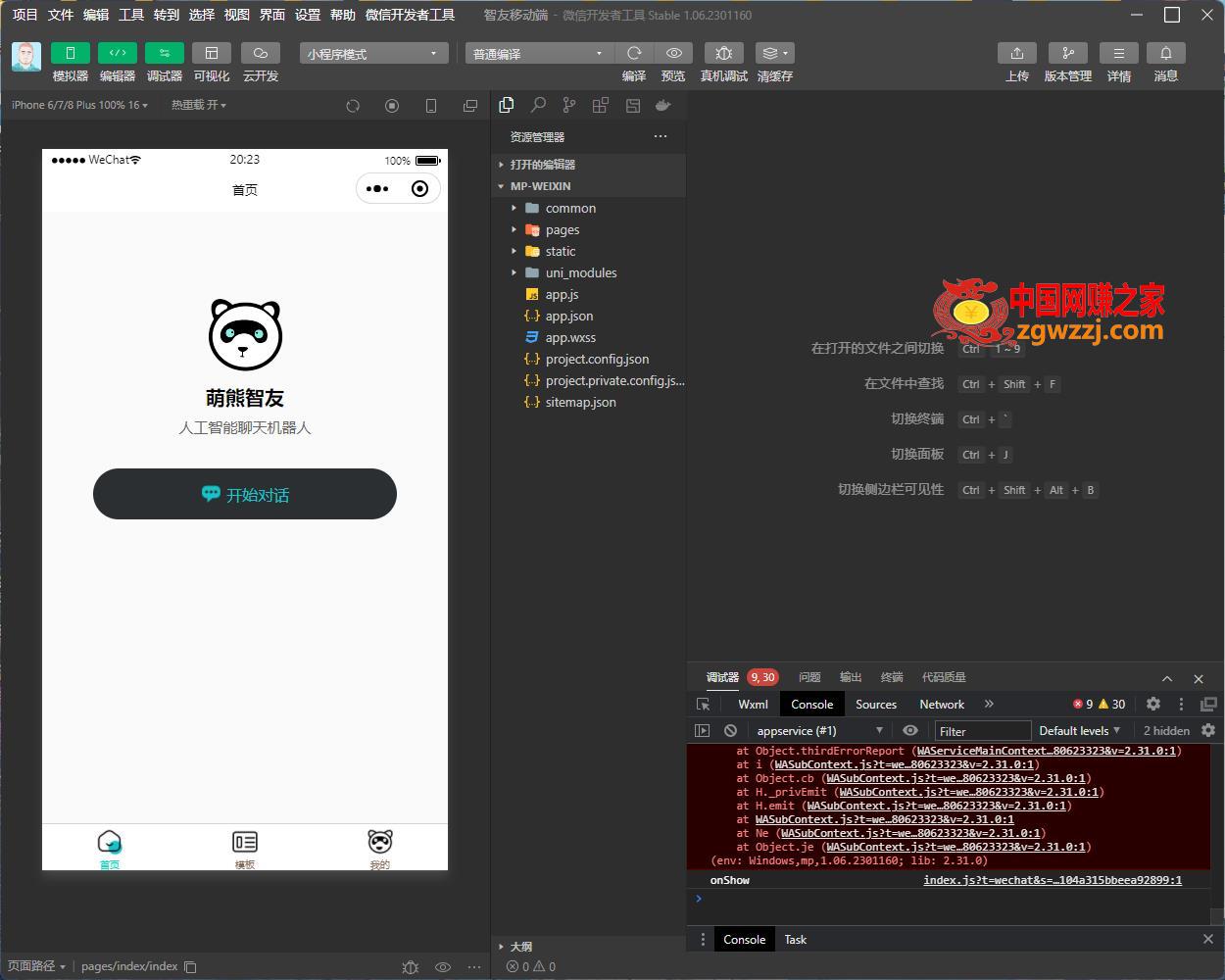The width and height of the screenshot is (1225, 980).
Task: Click the simulator refresh icon
Action: (x=353, y=106)
